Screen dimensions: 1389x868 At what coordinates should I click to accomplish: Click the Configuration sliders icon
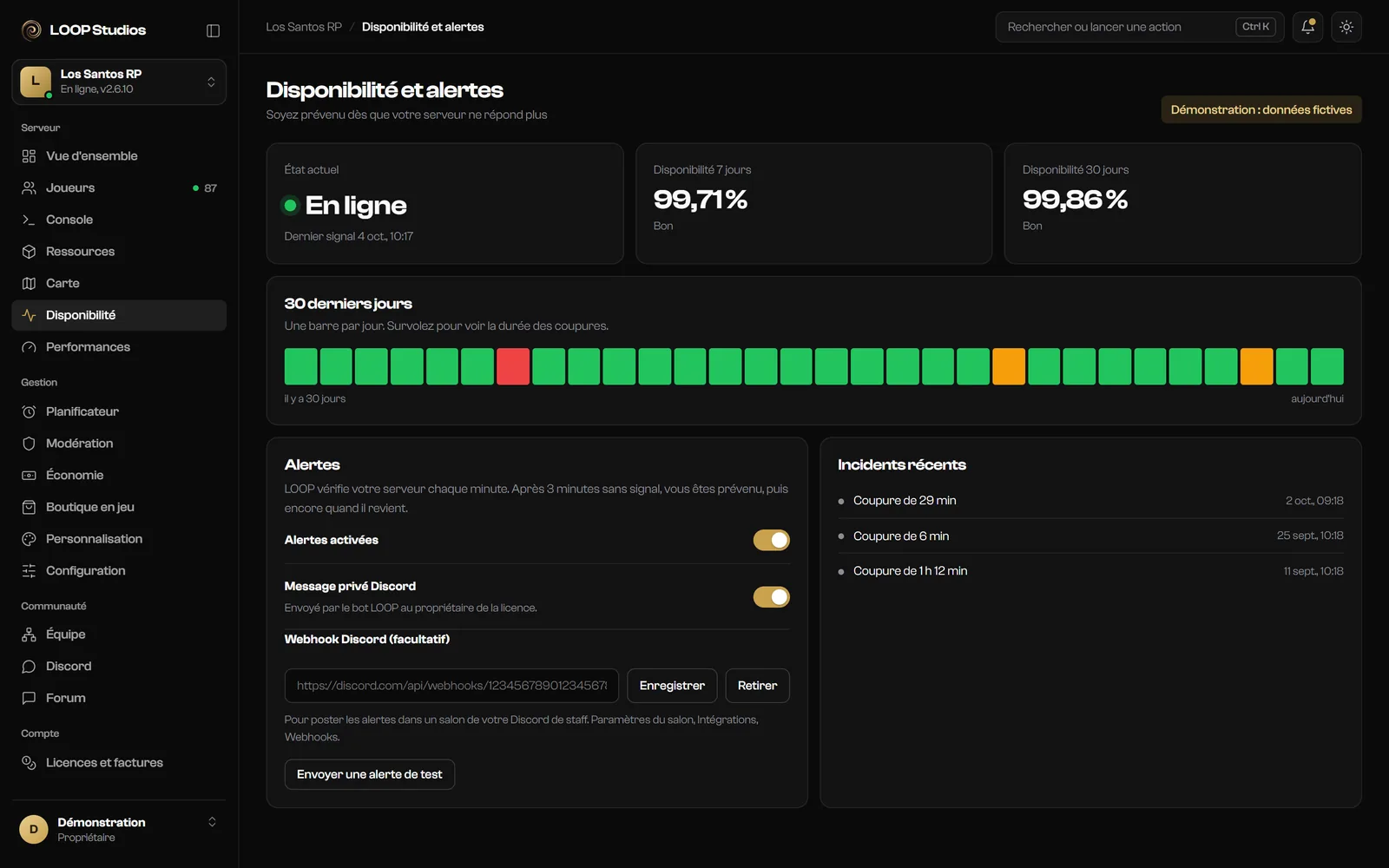click(29, 570)
